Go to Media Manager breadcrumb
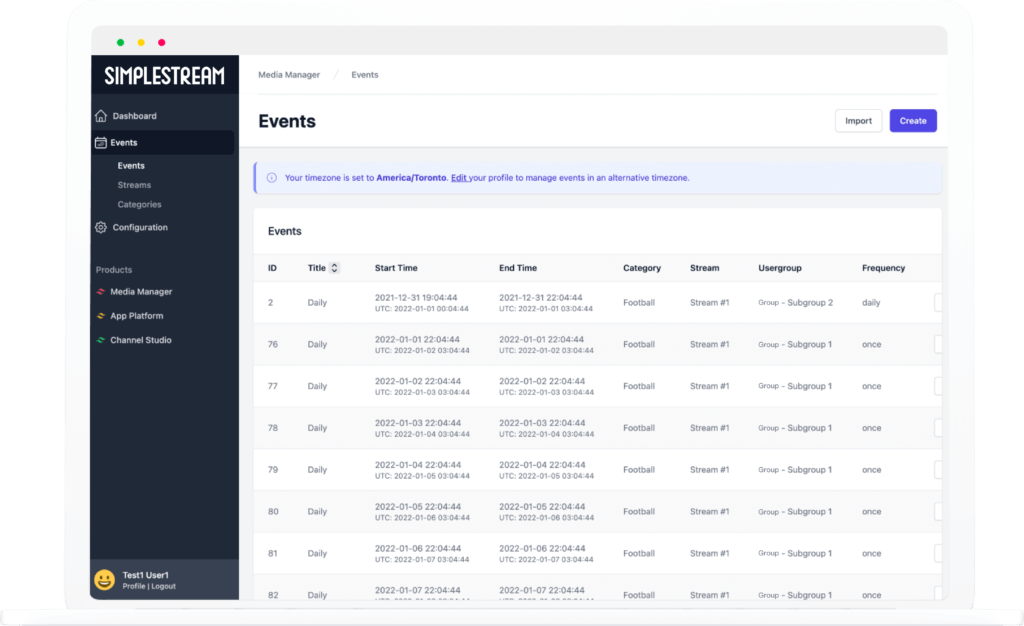 (x=289, y=75)
